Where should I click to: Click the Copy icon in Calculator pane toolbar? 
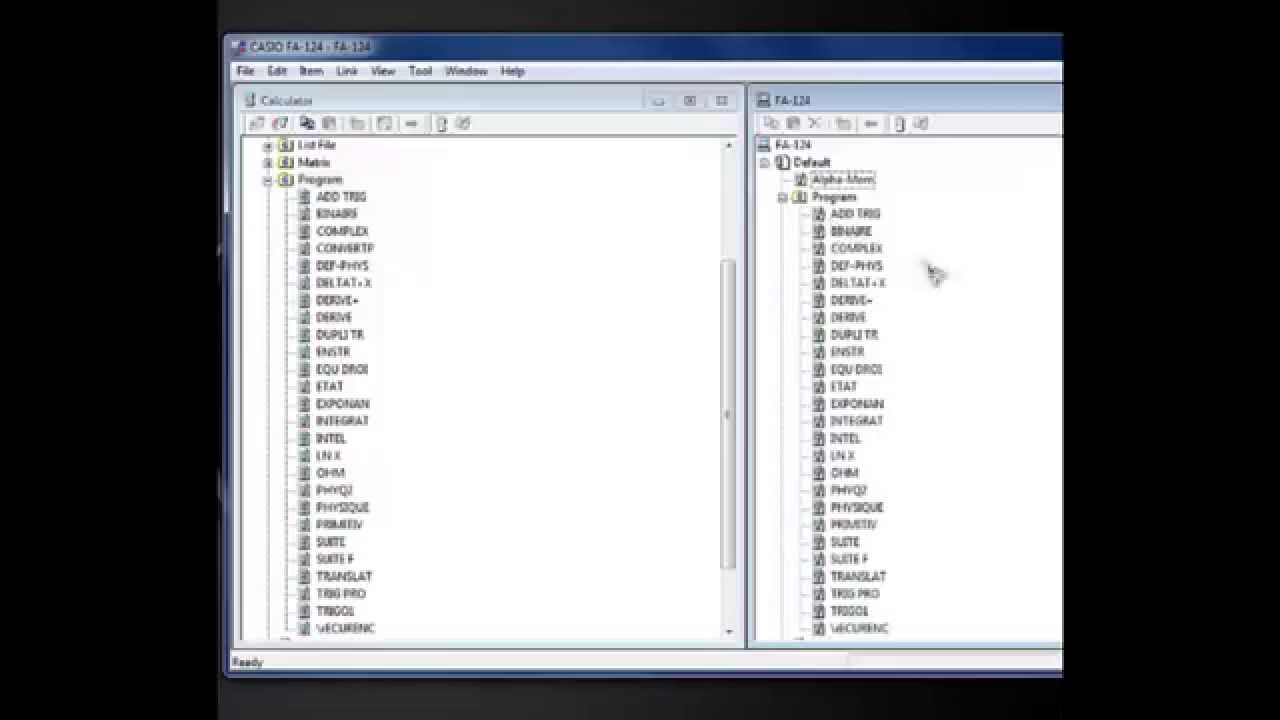307,124
